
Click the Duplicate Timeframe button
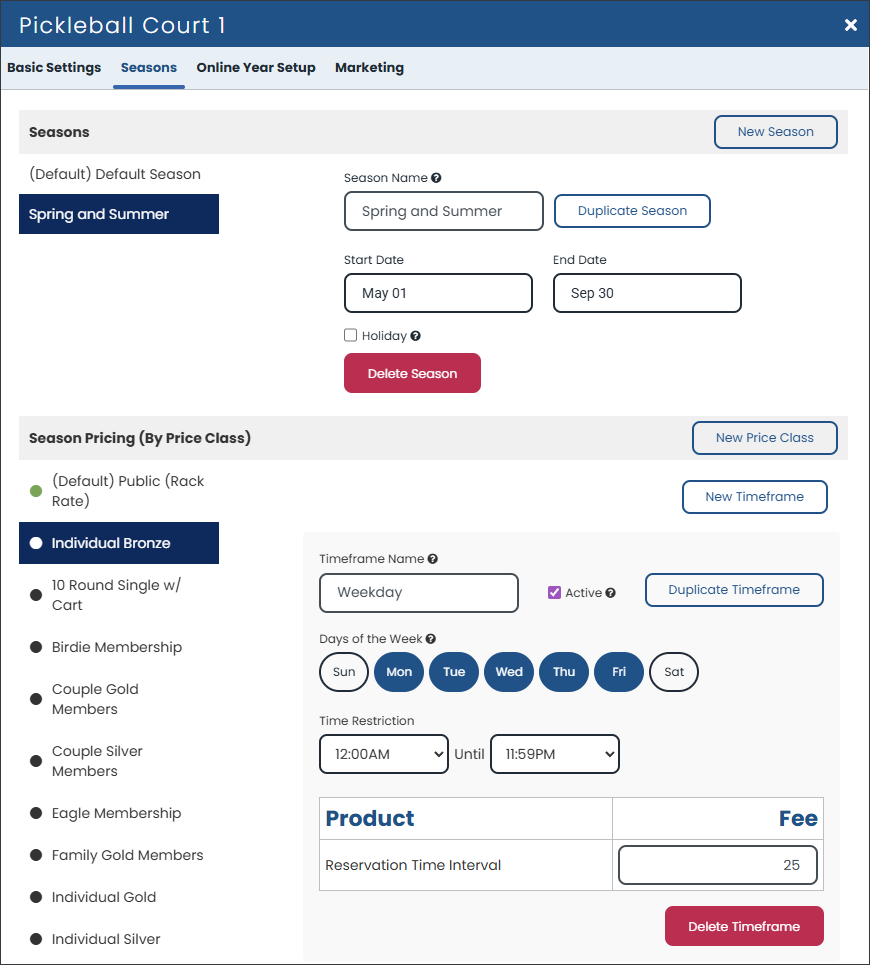coord(734,590)
